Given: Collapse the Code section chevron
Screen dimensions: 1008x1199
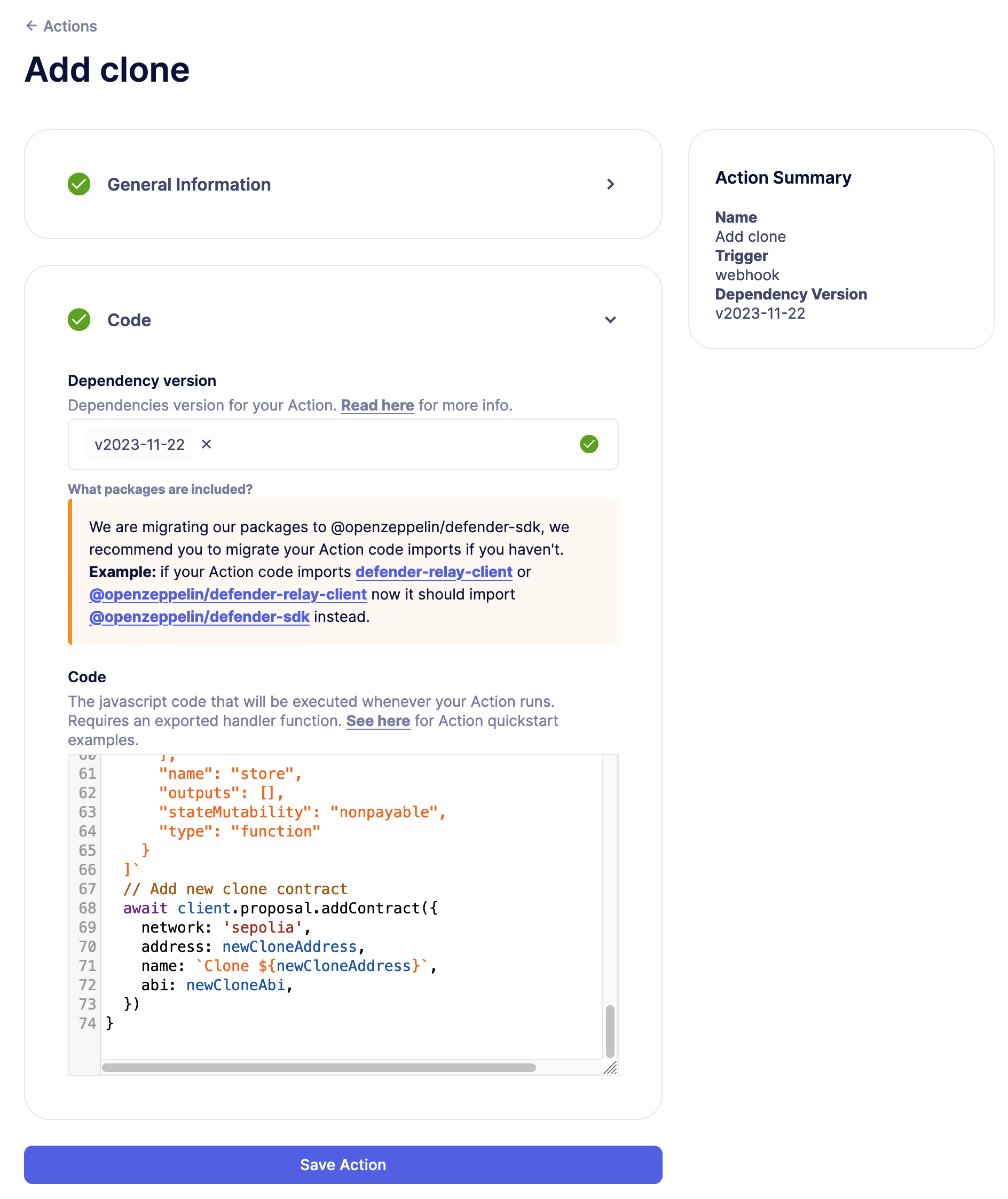Looking at the screenshot, I should (610, 319).
